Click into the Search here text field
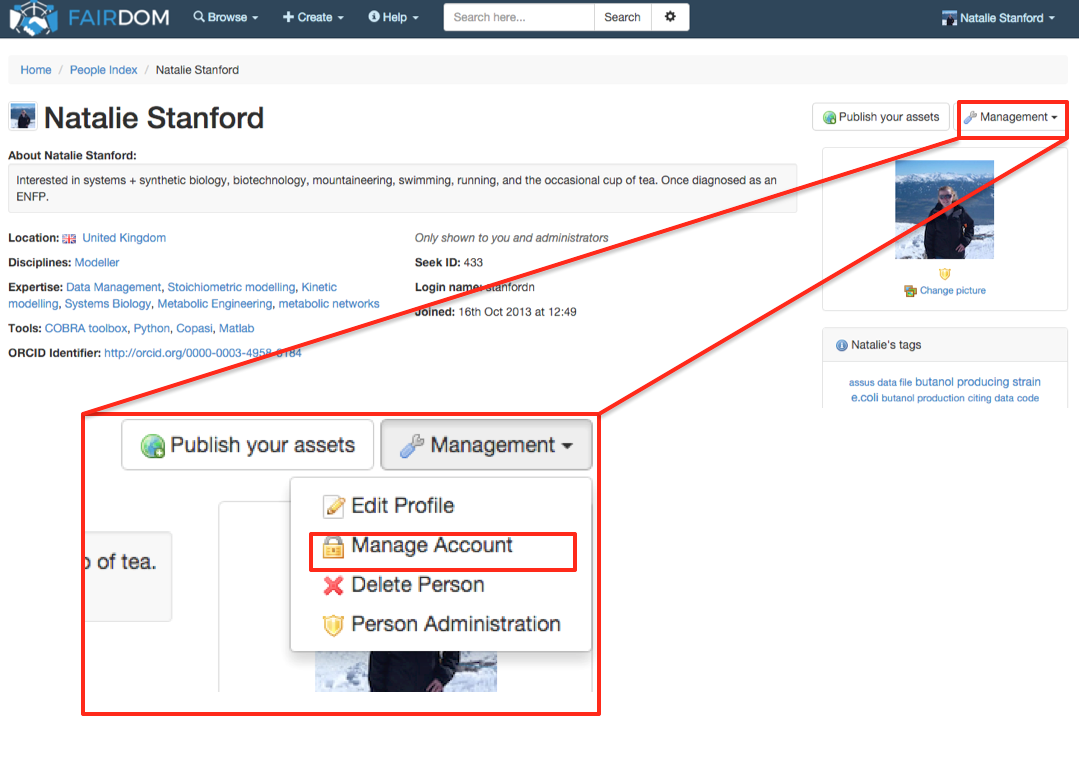Viewport: 1079px width, 768px height. [518, 17]
